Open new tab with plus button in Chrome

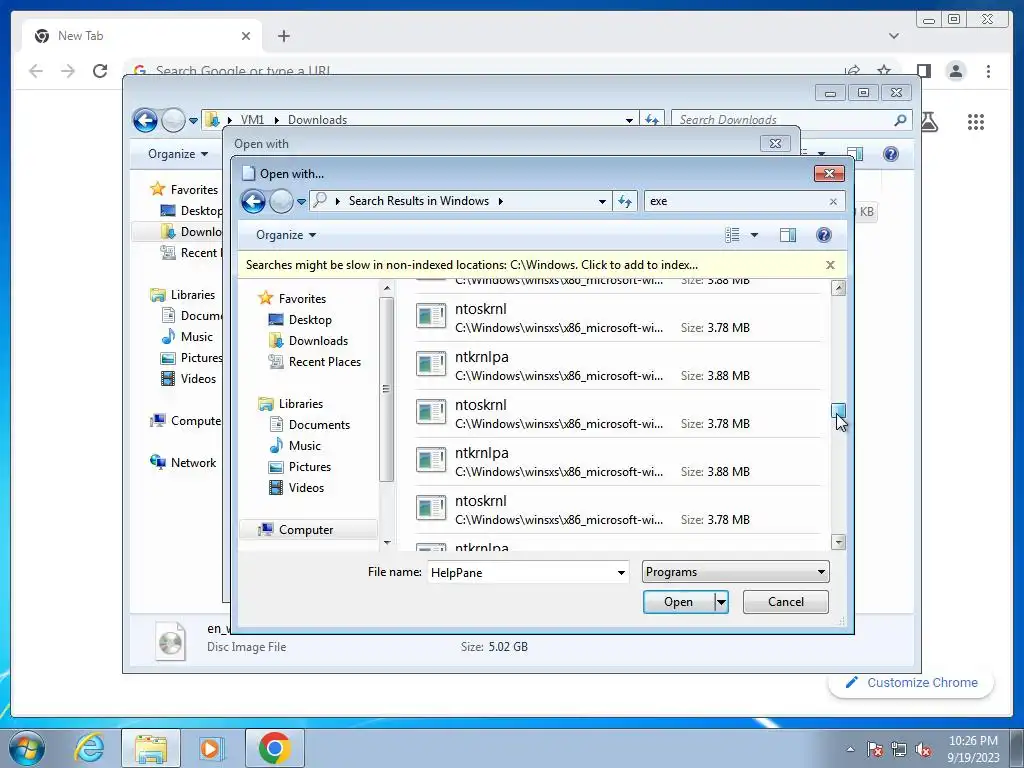tap(283, 36)
